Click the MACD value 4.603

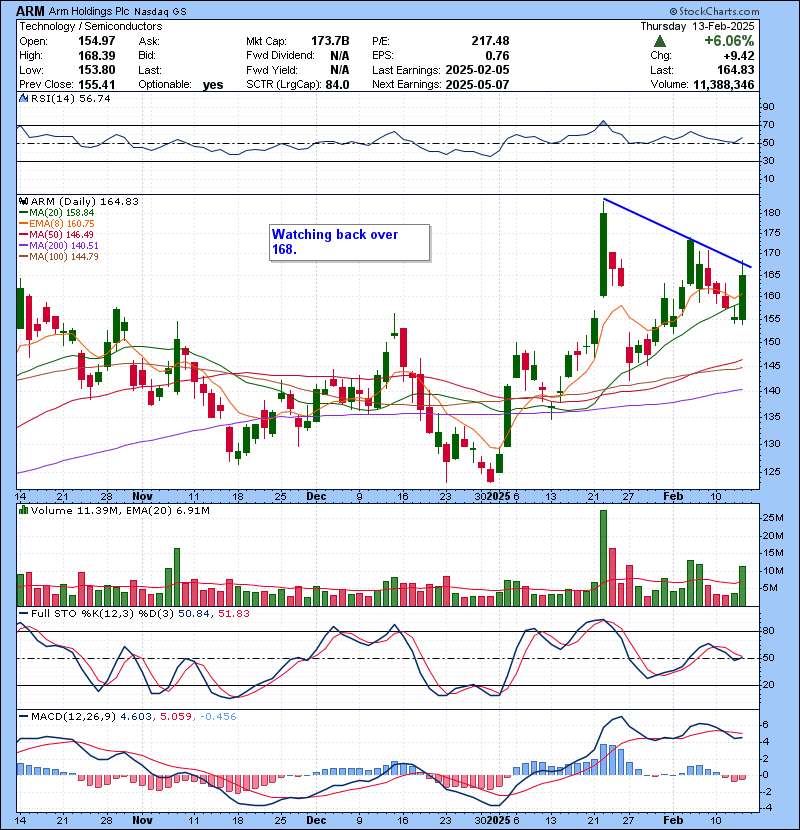pos(136,717)
